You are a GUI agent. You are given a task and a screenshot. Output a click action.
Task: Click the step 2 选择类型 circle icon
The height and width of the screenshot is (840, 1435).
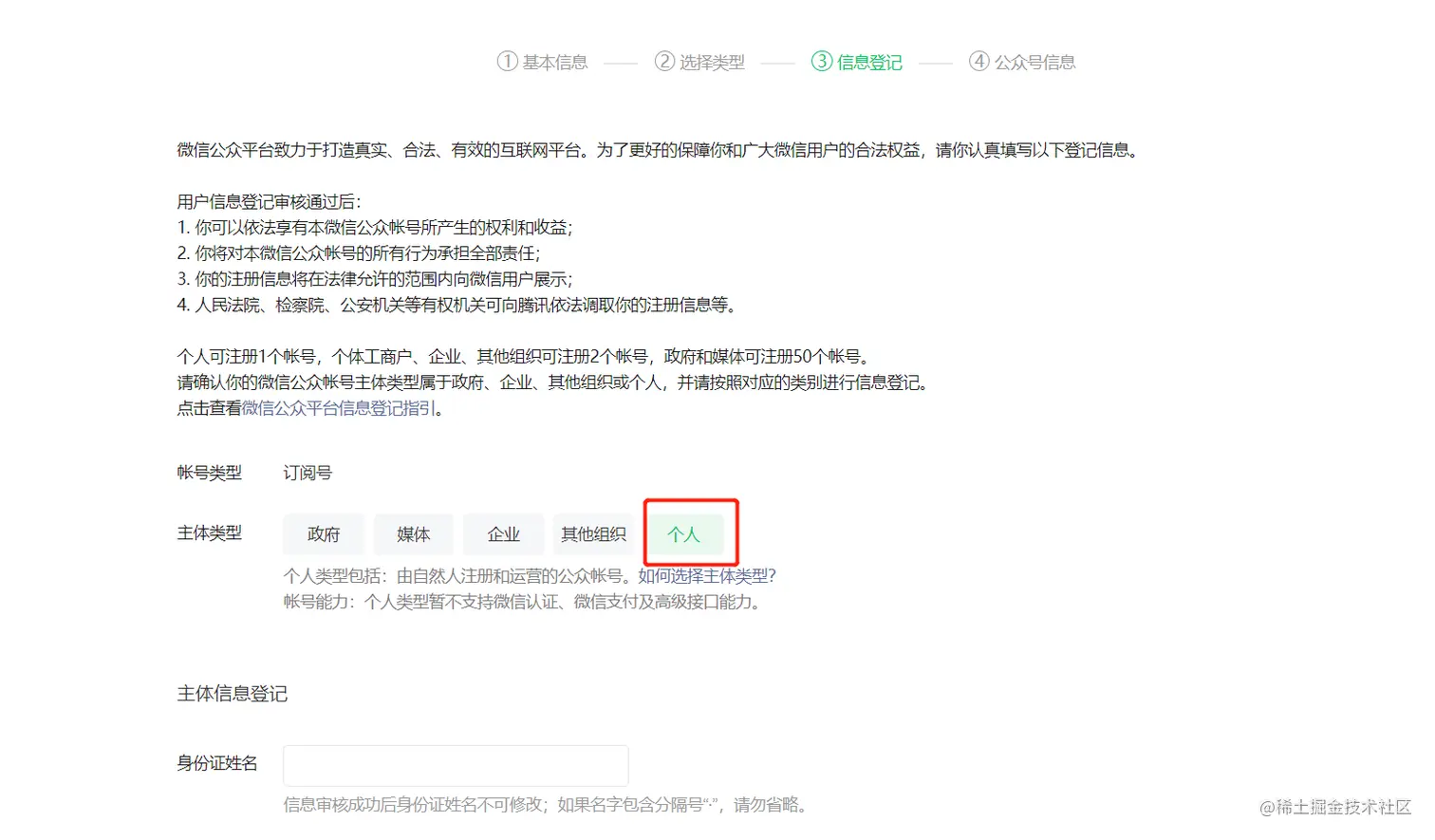pos(664,61)
